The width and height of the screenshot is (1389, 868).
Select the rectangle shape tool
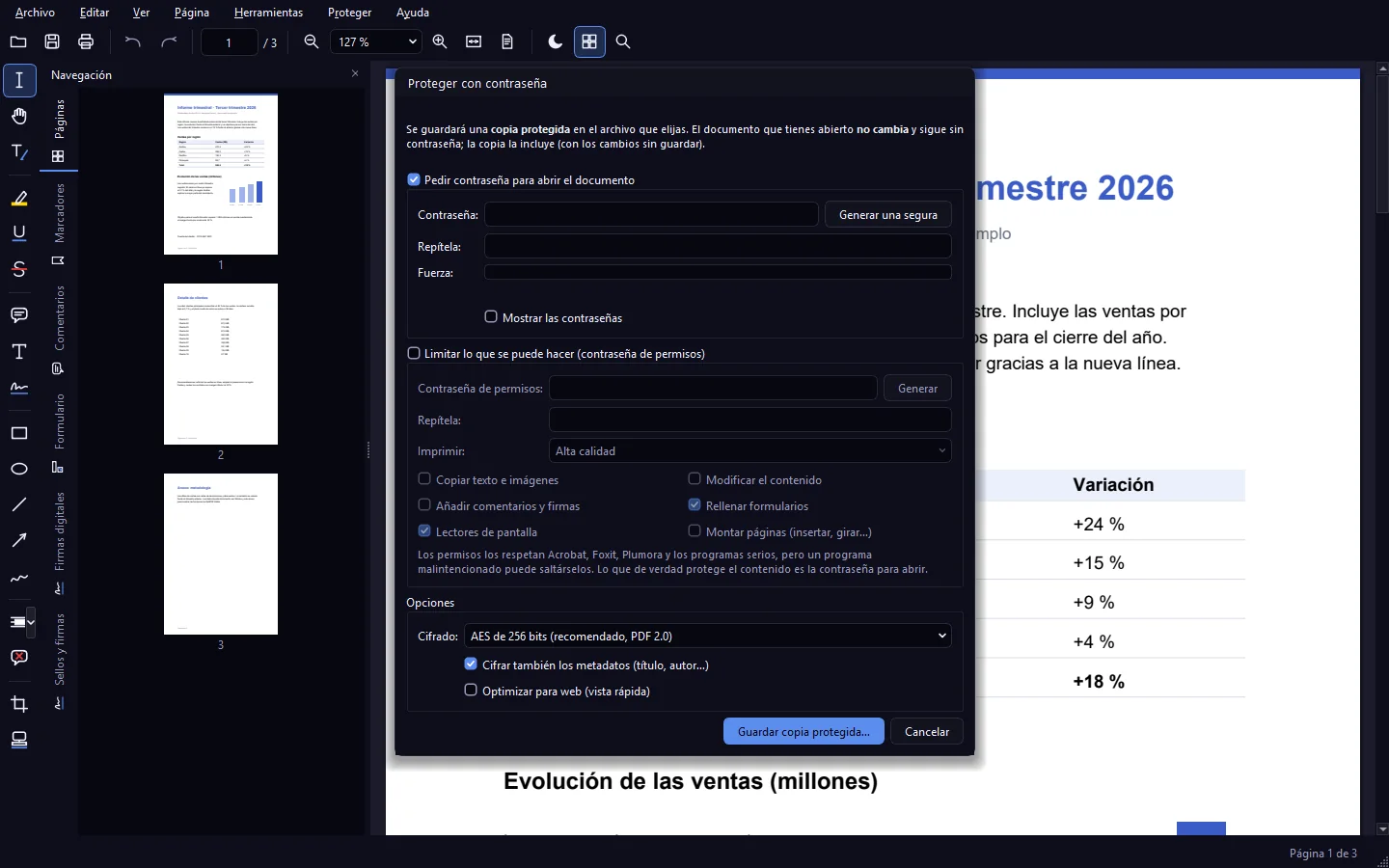[x=19, y=433]
